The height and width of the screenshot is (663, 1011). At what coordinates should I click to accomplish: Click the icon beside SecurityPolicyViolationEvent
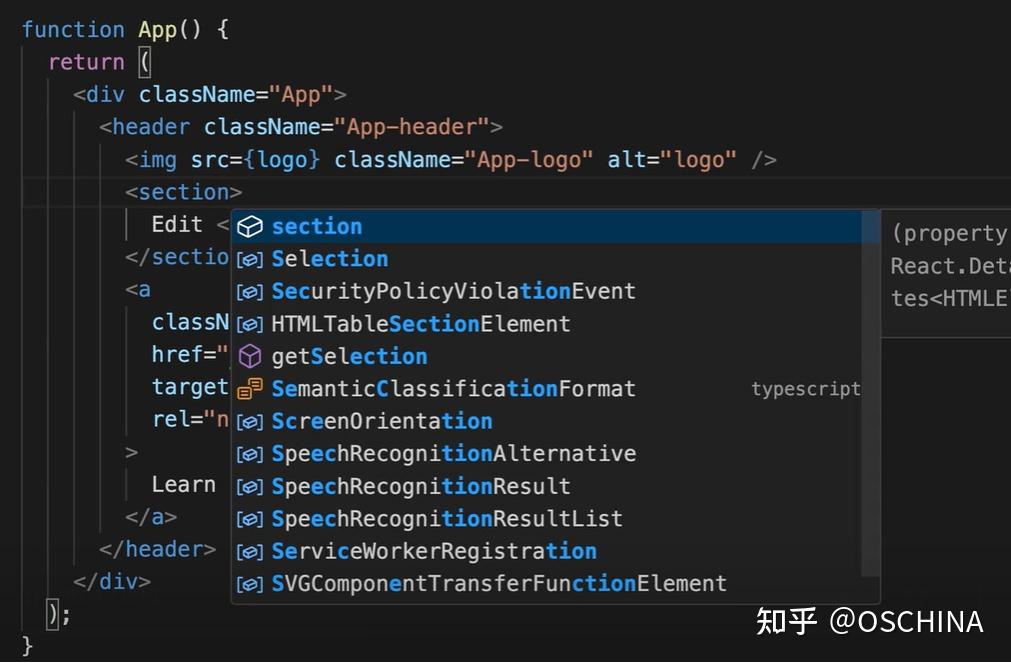(x=249, y=292)
